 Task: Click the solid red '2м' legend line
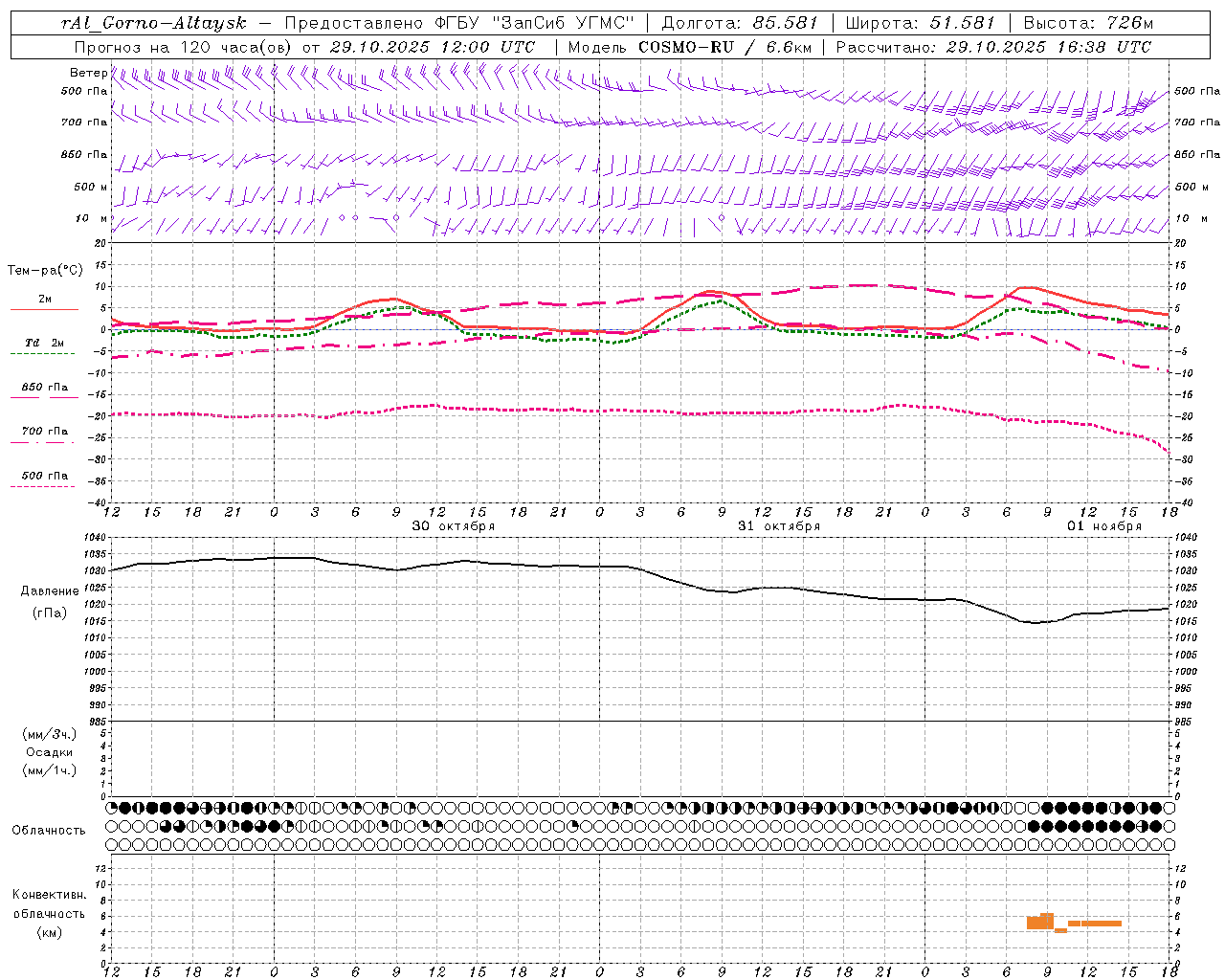(44, 309)
